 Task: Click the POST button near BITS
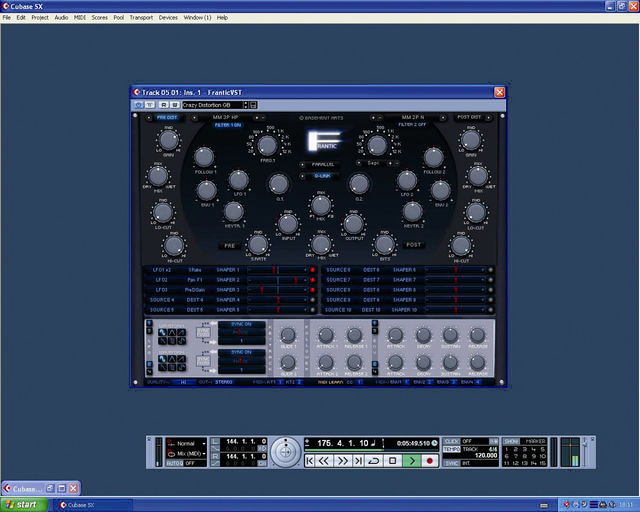(x=413, y=245)
